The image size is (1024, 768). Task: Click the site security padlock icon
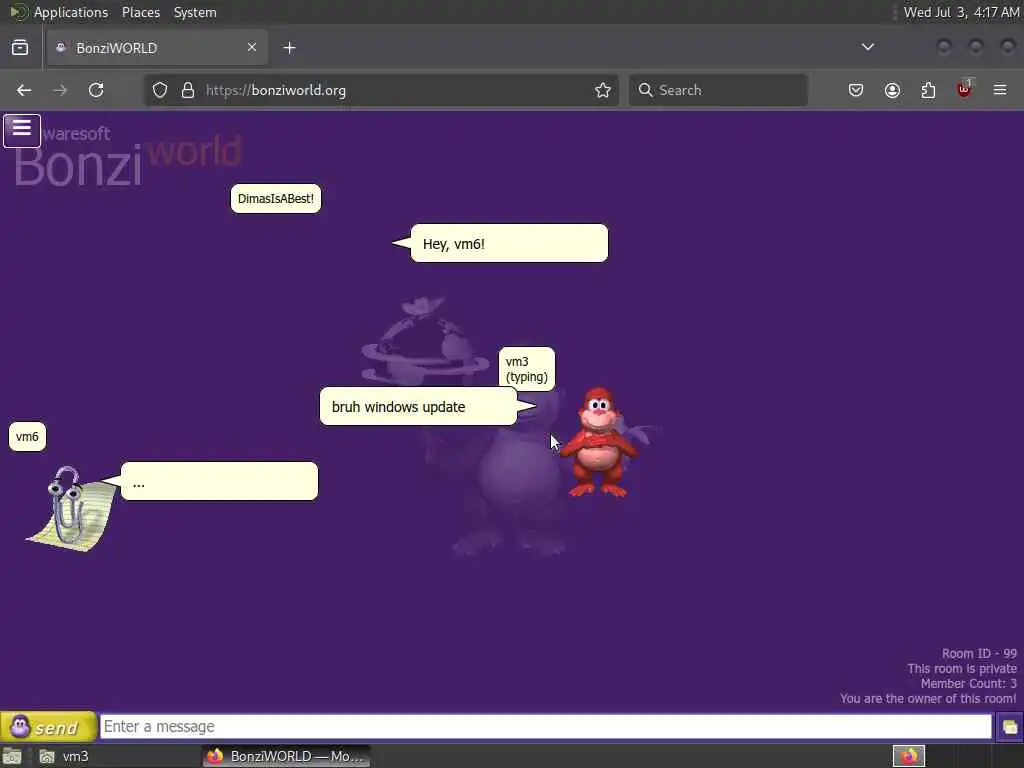(188, 90)
